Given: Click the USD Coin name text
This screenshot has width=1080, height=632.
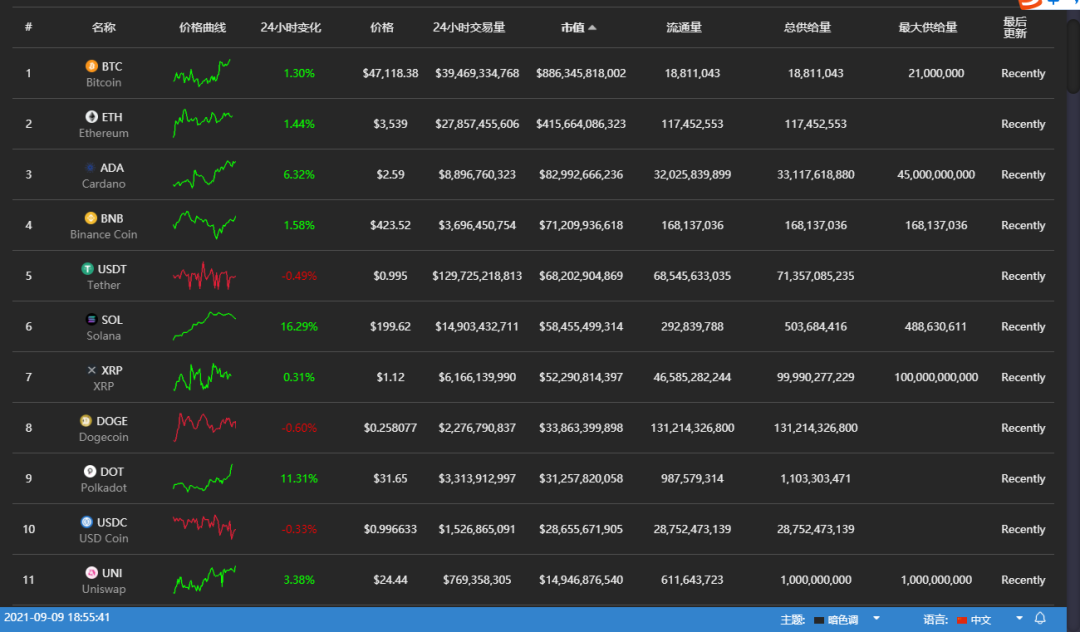Looking at the screenshot, I should (103, 538).
